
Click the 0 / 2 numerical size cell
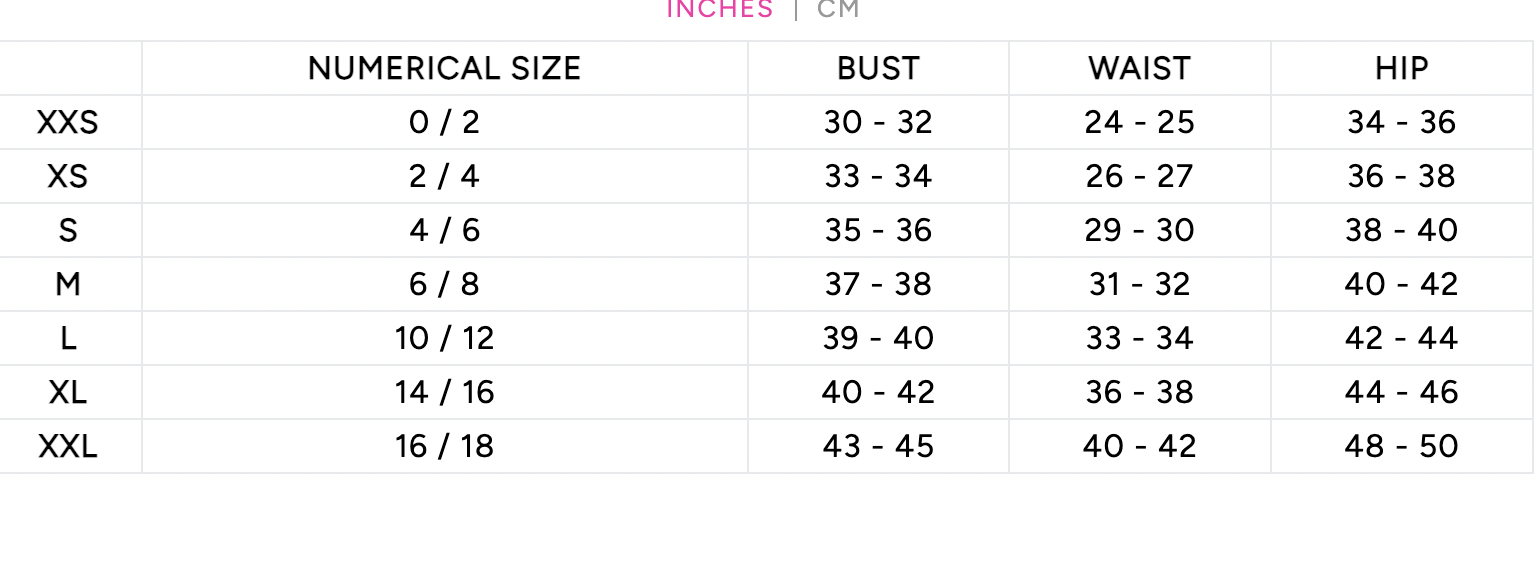[x=445, y=122]
